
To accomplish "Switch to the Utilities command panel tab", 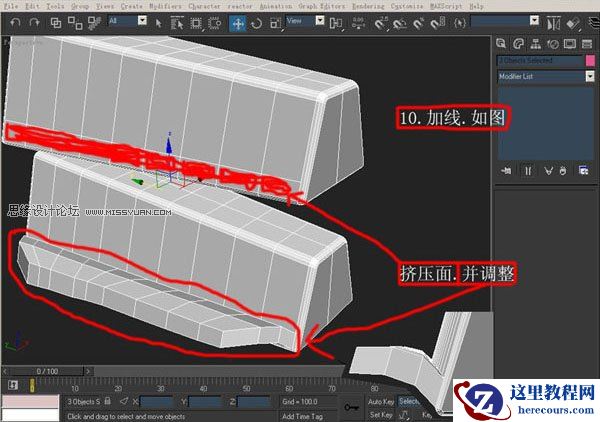I will [x=587, y=44].
